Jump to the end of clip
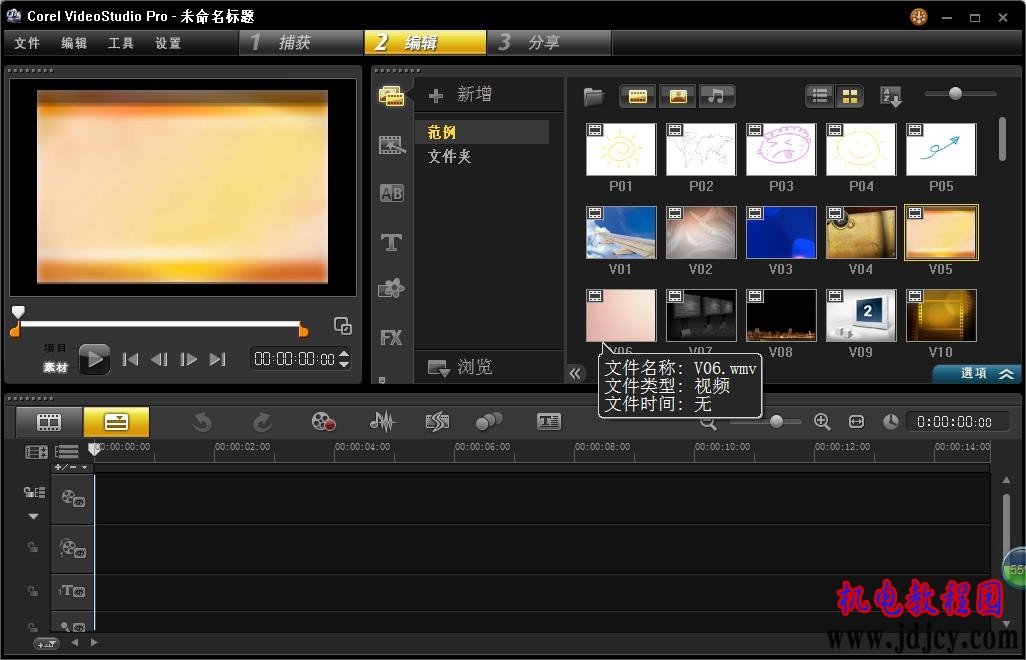 point(217,359)
